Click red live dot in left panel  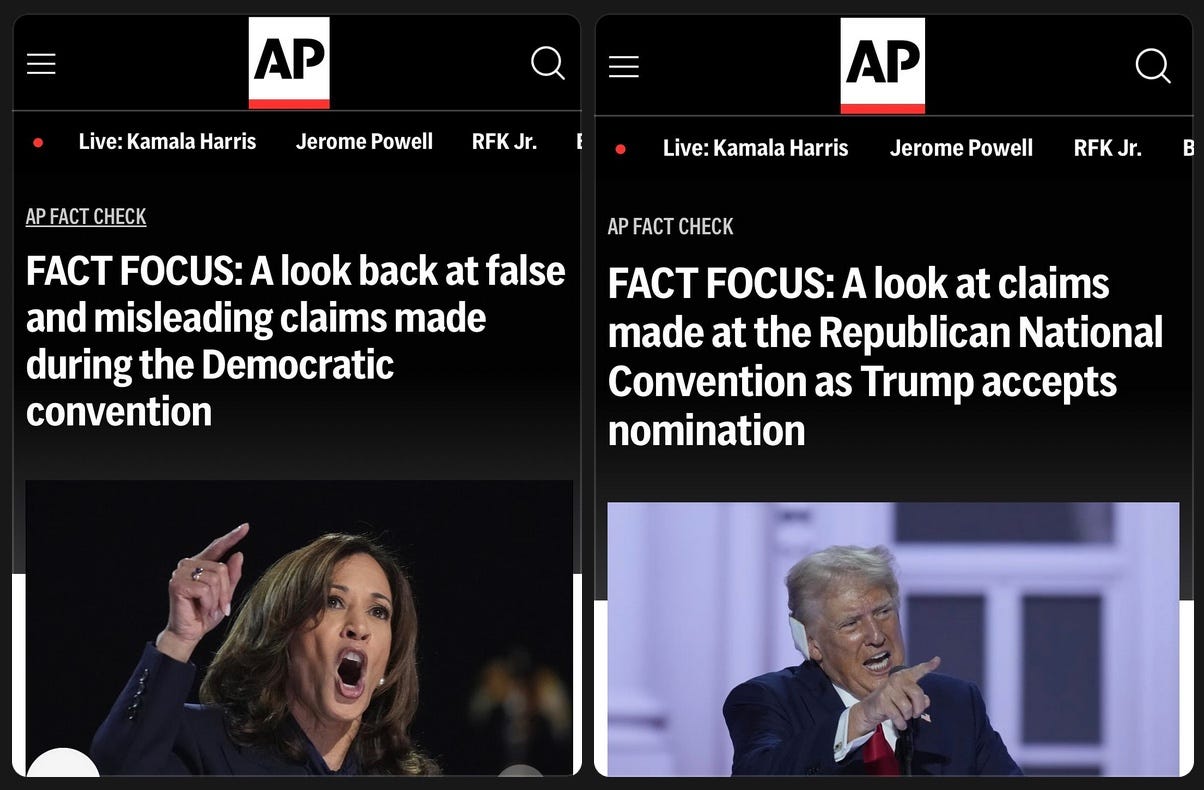[38, 143]
